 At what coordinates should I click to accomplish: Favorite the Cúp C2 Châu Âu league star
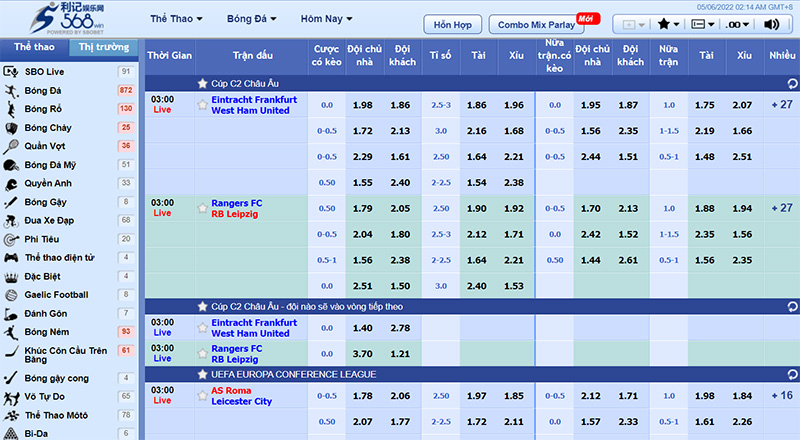point(203,83)
